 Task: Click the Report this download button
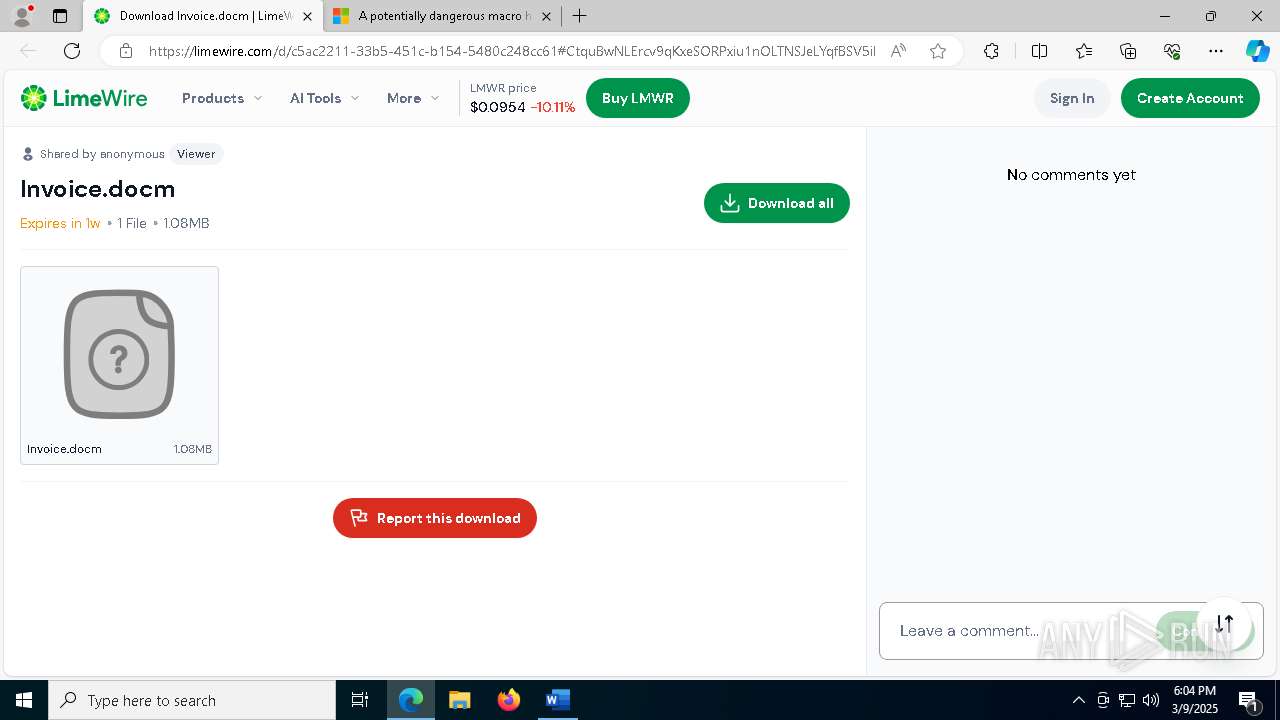tap(435, 518)
